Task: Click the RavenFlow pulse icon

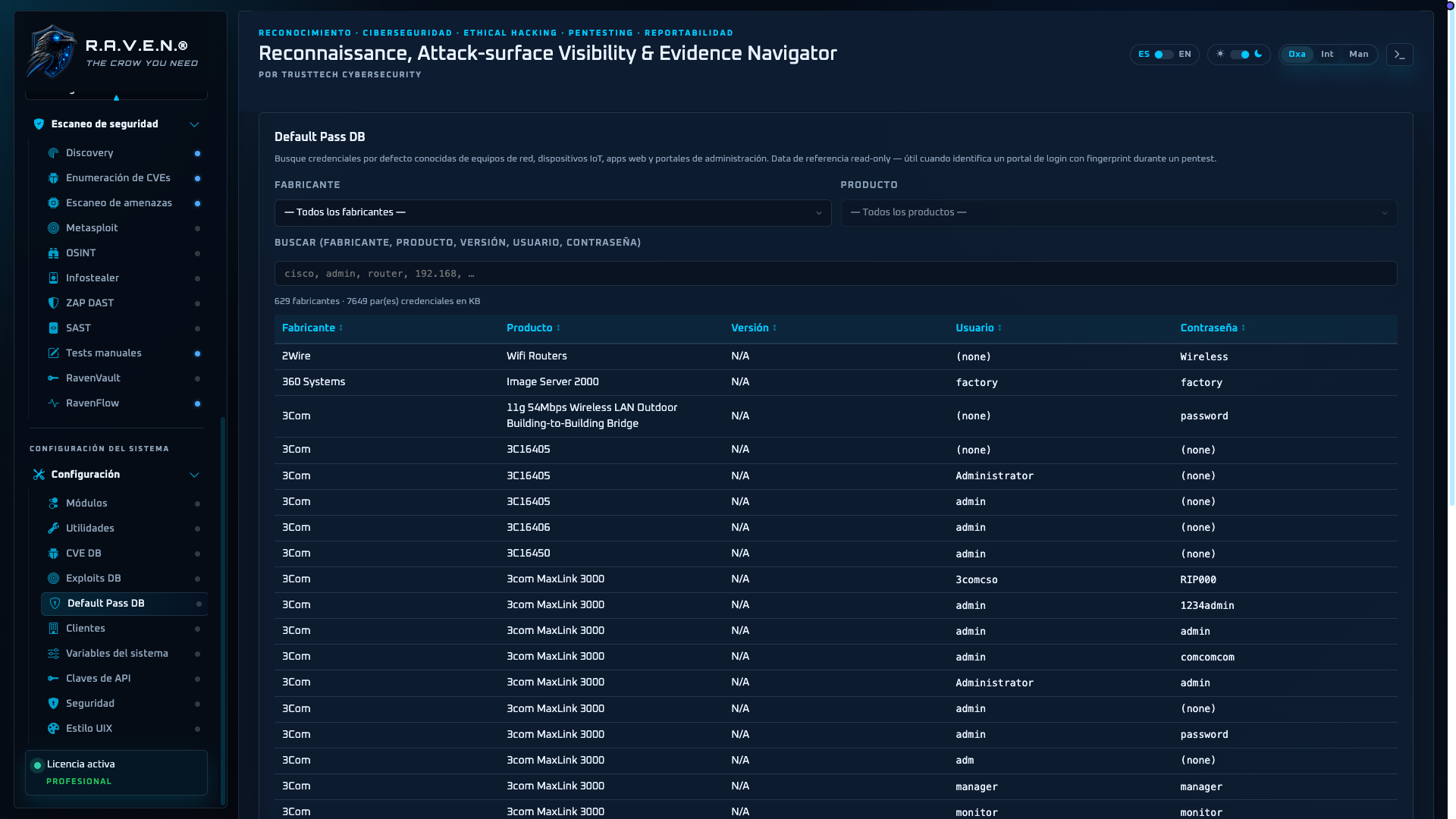Action: click(x=53, y=403)
